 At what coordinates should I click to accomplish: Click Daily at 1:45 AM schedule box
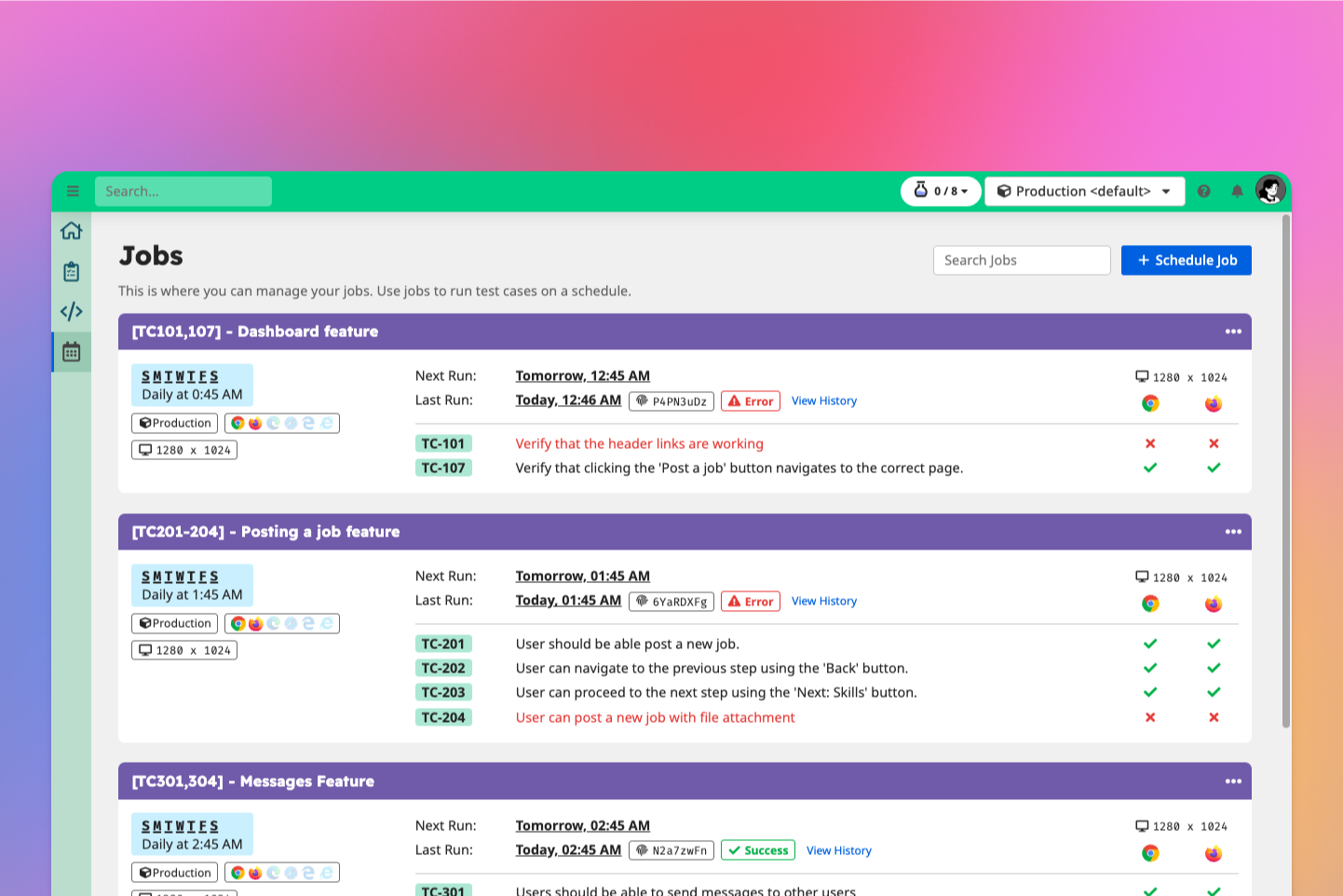(192, 586)
